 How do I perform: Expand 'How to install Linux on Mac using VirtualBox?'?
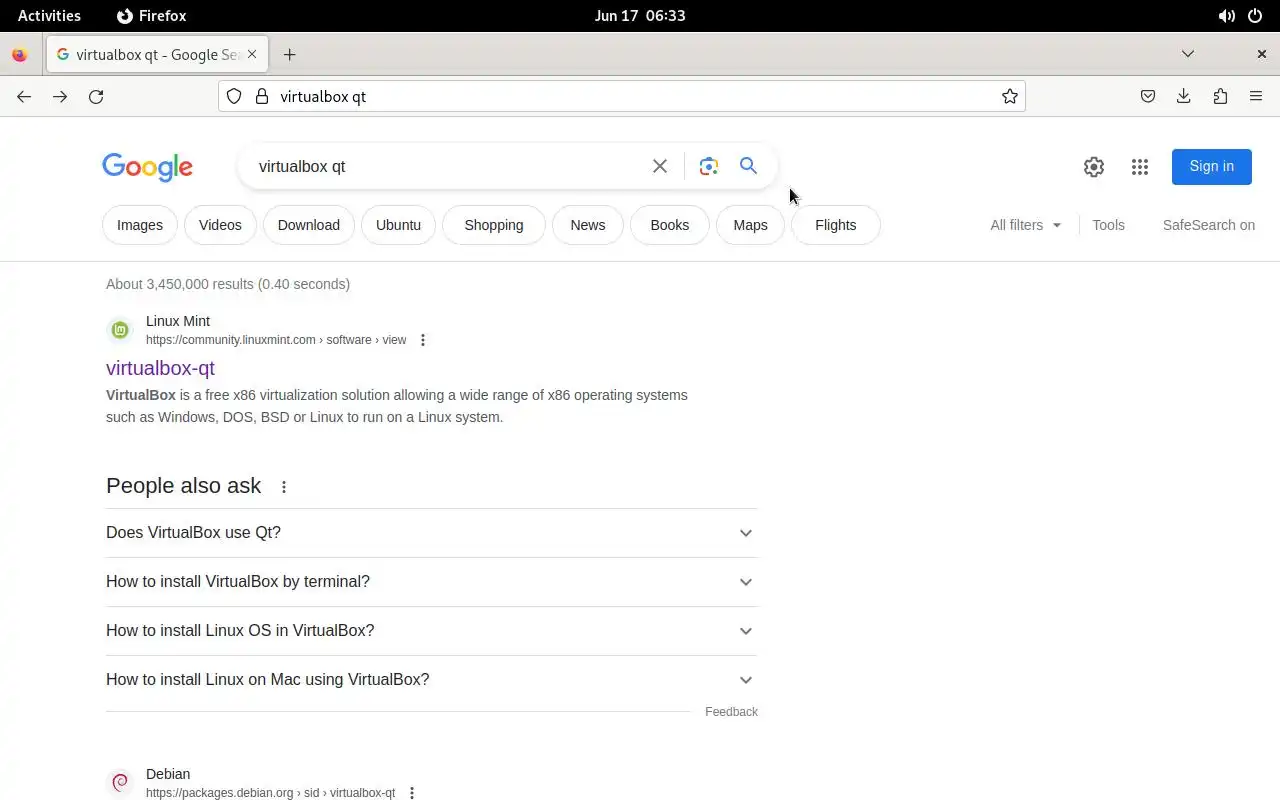point(431,680)
